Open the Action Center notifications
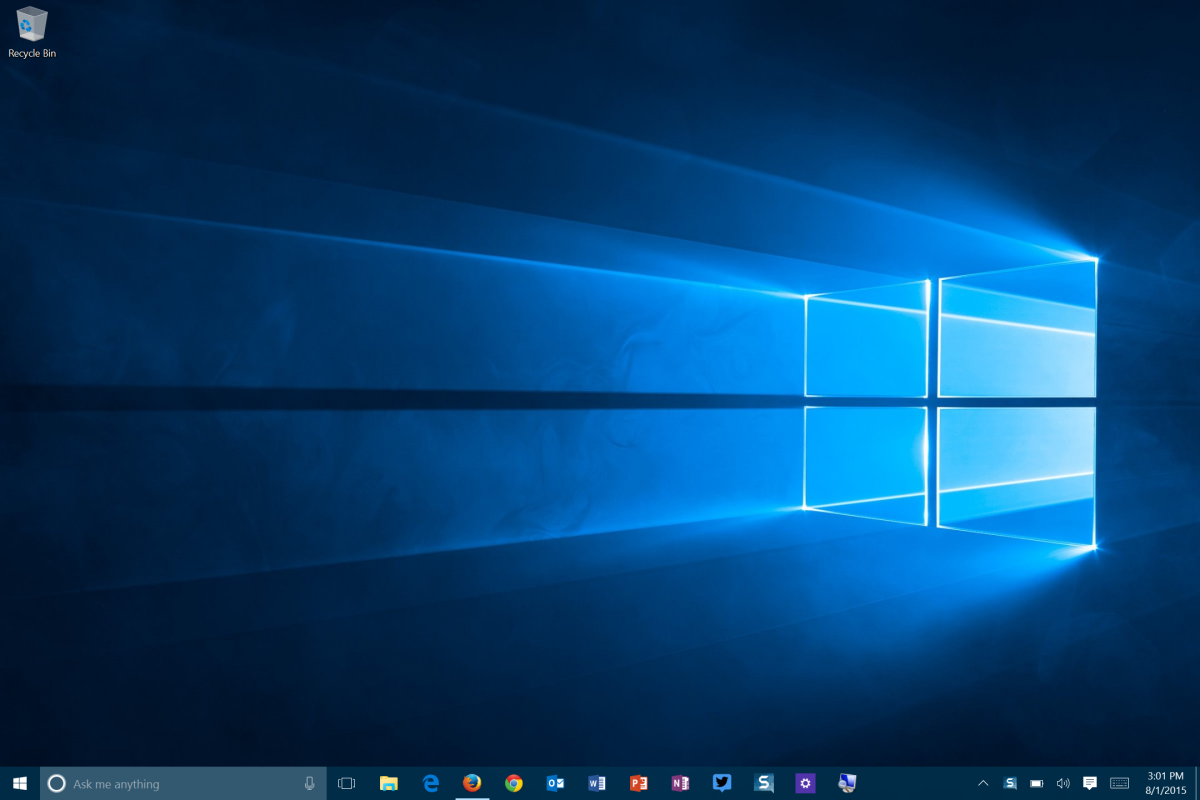The width and height of the screenshot is (1200, 800). point(1090,783)
